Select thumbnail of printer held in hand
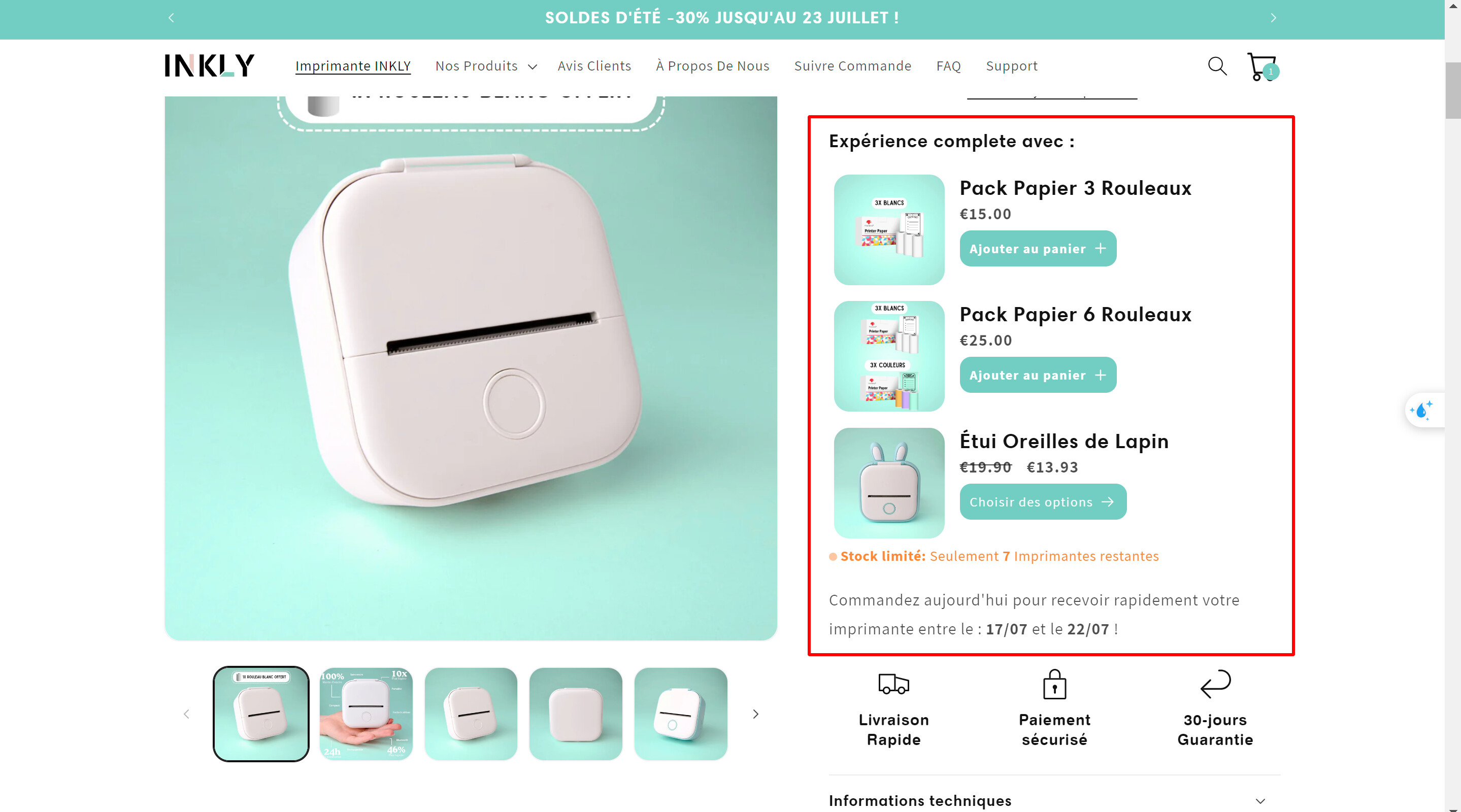 coord(366,714)
